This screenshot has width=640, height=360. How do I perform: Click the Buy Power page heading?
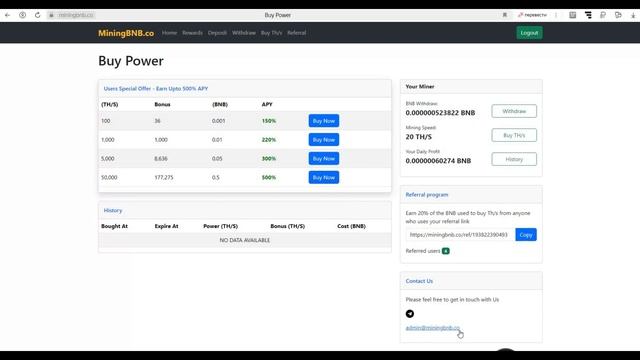(131, 61)
